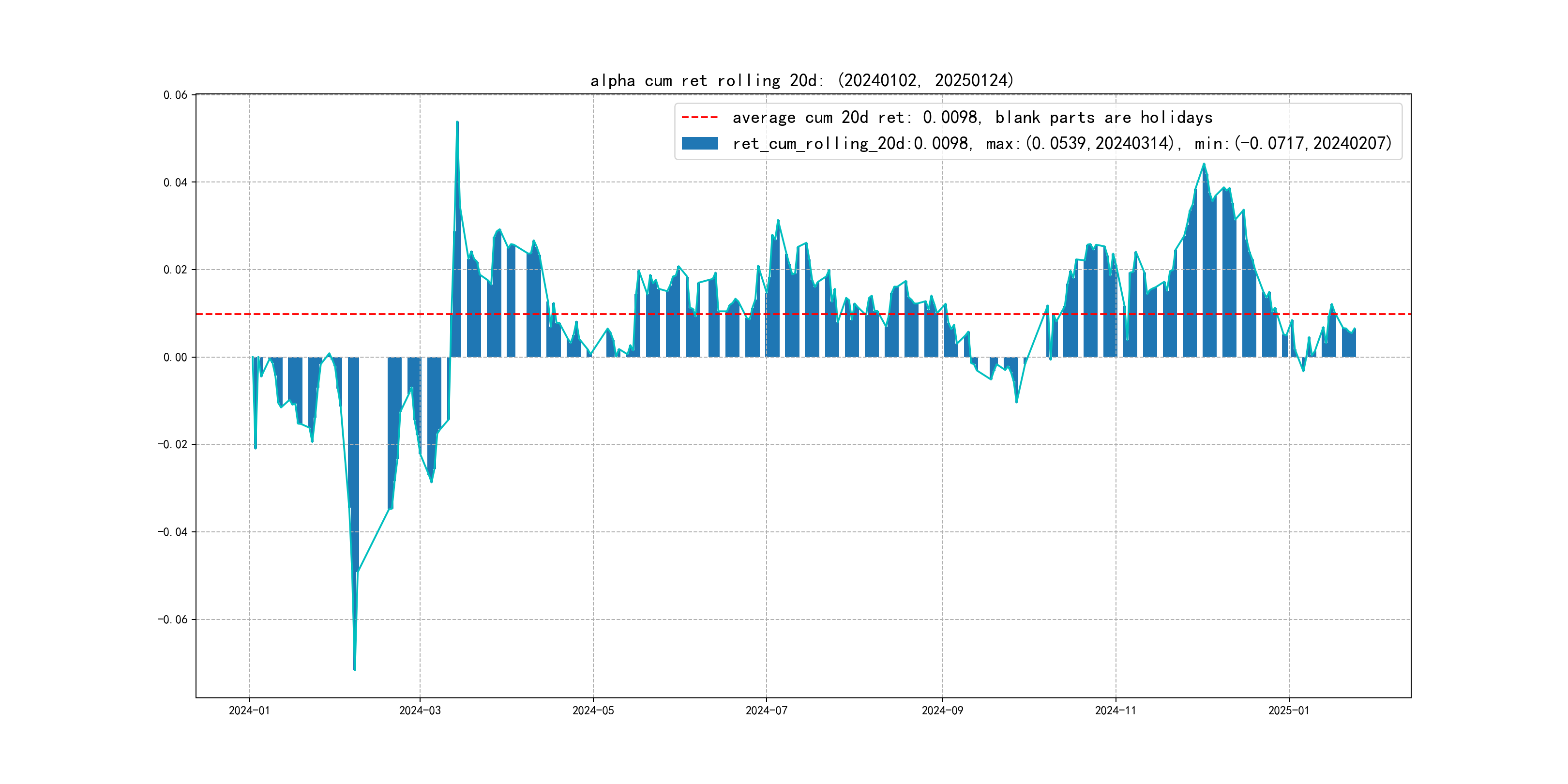This screenshot has width=1568, height=784.
Task: Click the 2024-07 x-axis tick label
Action: click(767, 710)
